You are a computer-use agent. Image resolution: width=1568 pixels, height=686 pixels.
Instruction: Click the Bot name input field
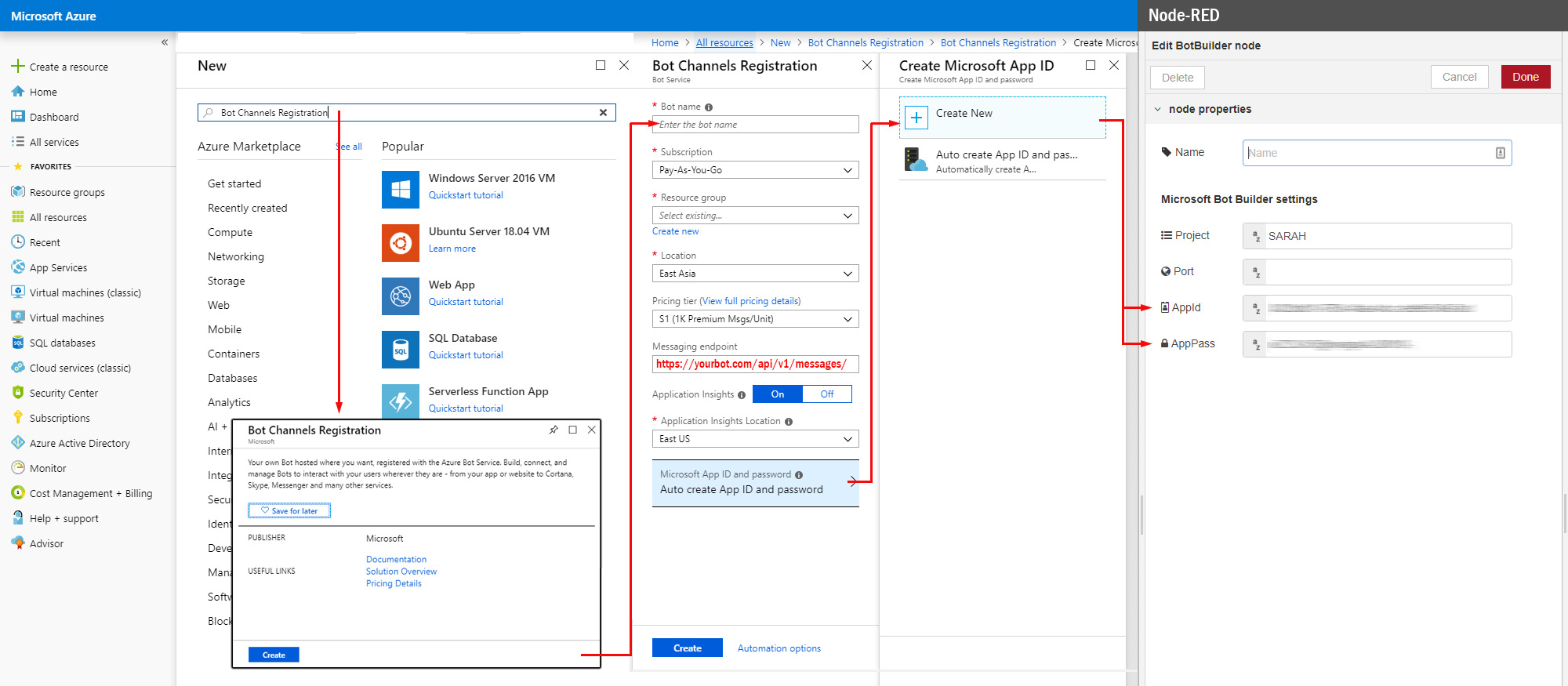click(755, 125)
